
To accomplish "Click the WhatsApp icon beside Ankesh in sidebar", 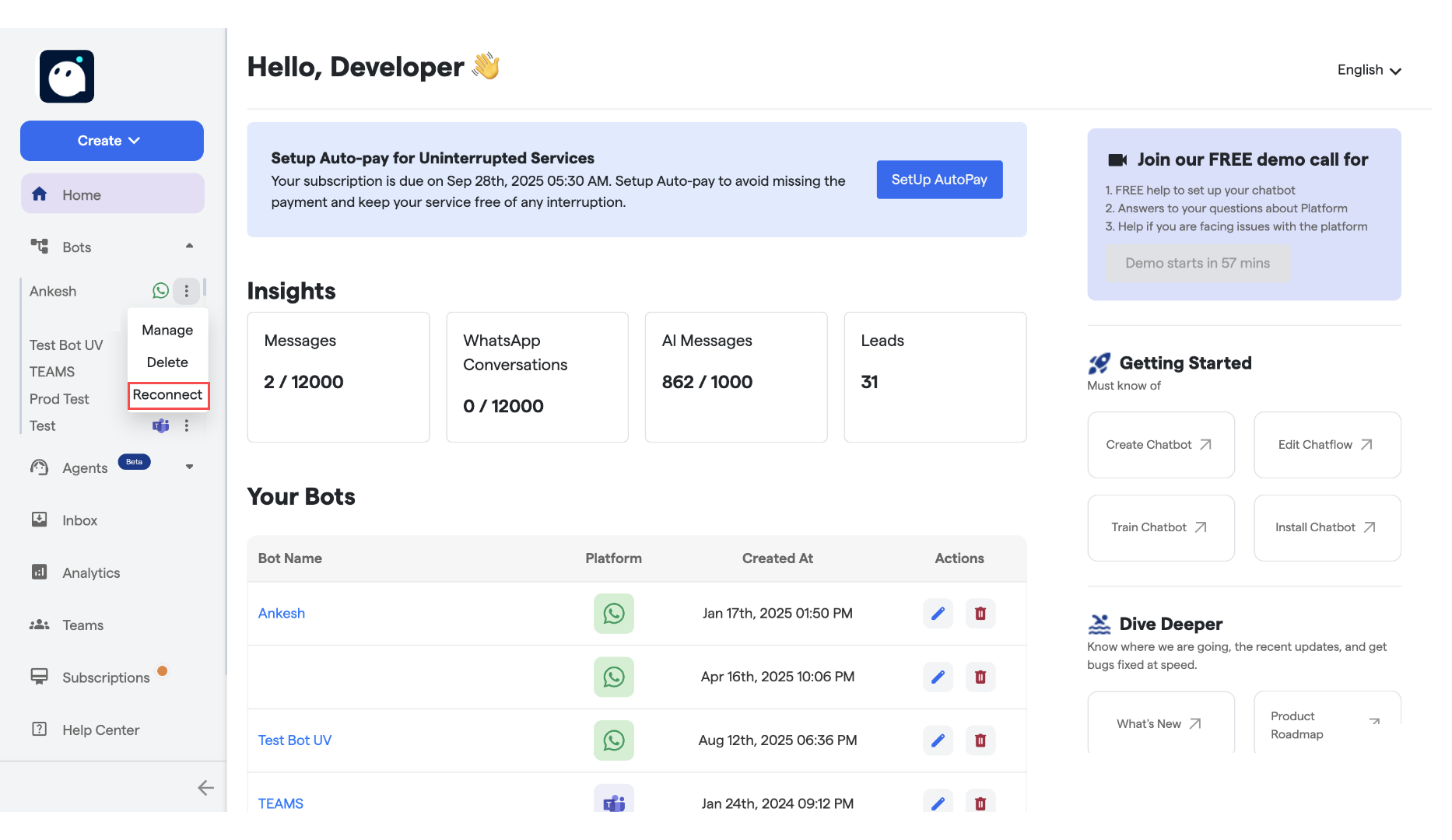I will click(x=160, y=291).
